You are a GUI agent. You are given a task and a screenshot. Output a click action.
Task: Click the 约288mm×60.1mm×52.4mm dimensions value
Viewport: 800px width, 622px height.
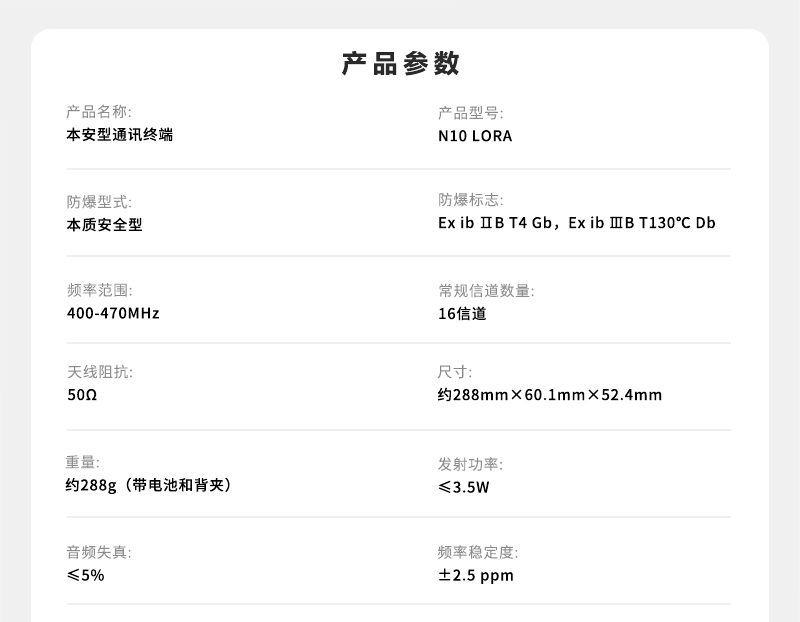[549, 395]
